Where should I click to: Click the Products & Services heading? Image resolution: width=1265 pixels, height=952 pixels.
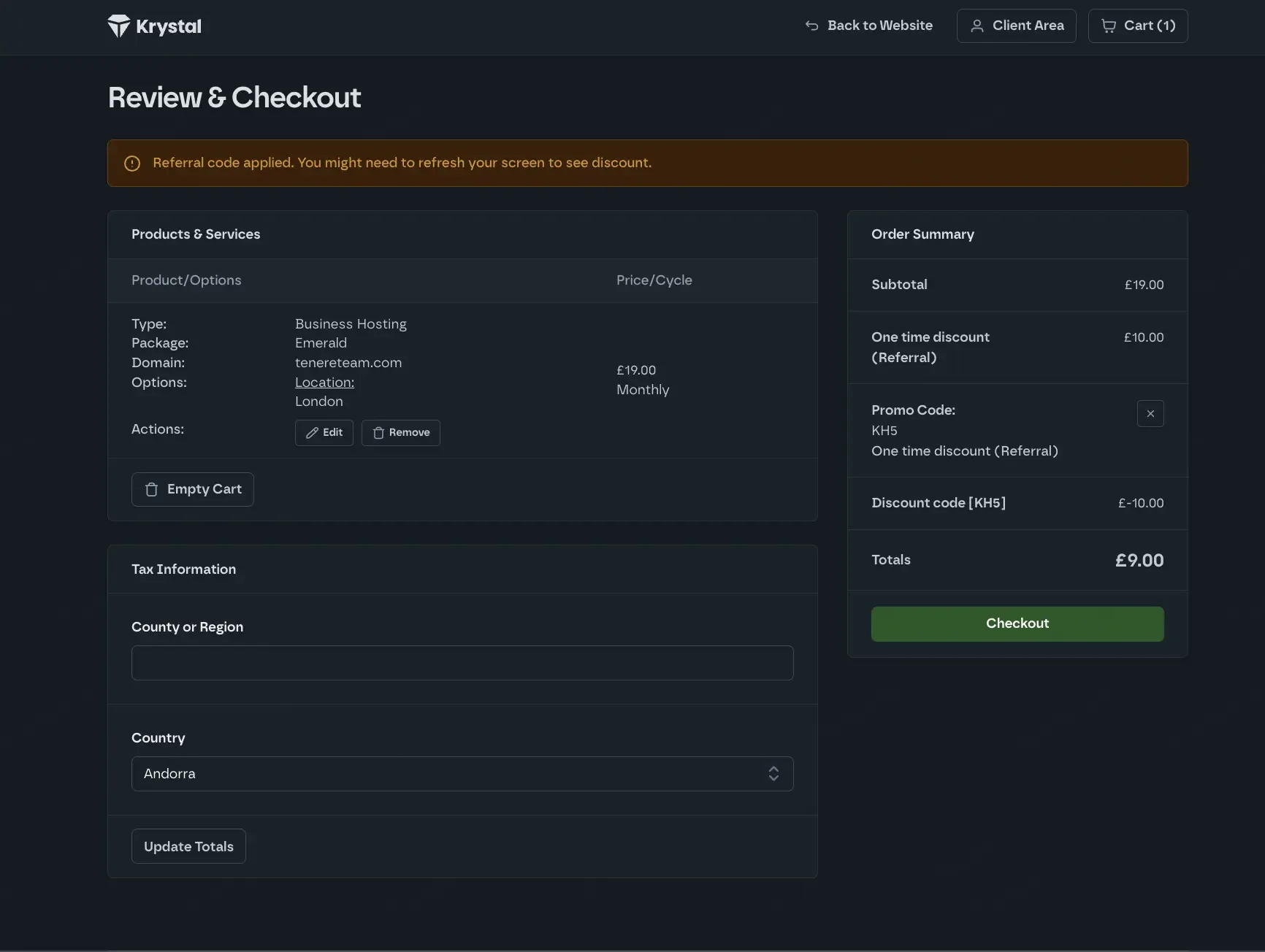tap(196, 234)
